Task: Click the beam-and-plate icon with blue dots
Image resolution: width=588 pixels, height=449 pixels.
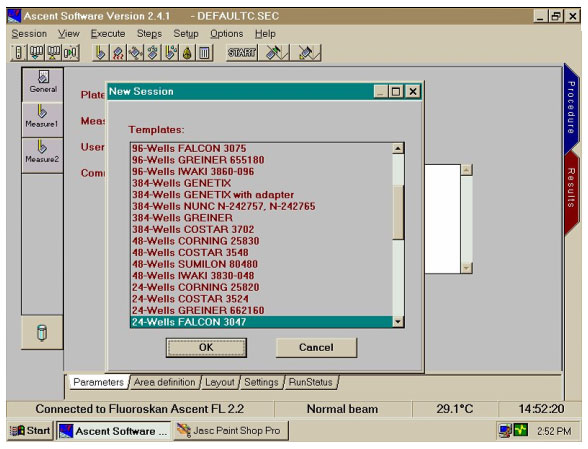Action: point(170,53)
